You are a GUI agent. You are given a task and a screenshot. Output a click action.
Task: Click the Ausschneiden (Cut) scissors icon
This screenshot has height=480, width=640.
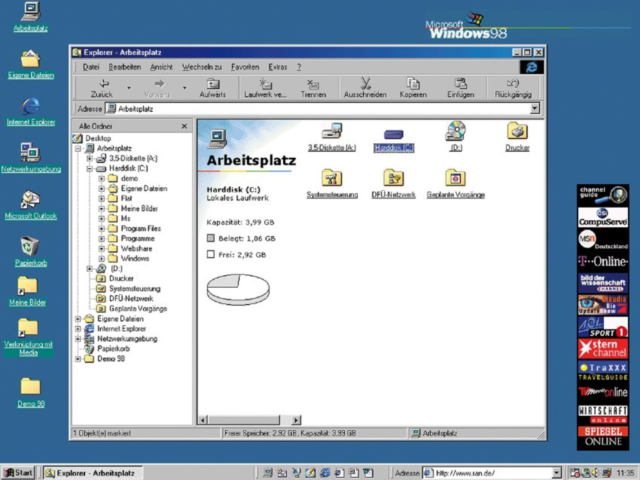pos(365,87)
